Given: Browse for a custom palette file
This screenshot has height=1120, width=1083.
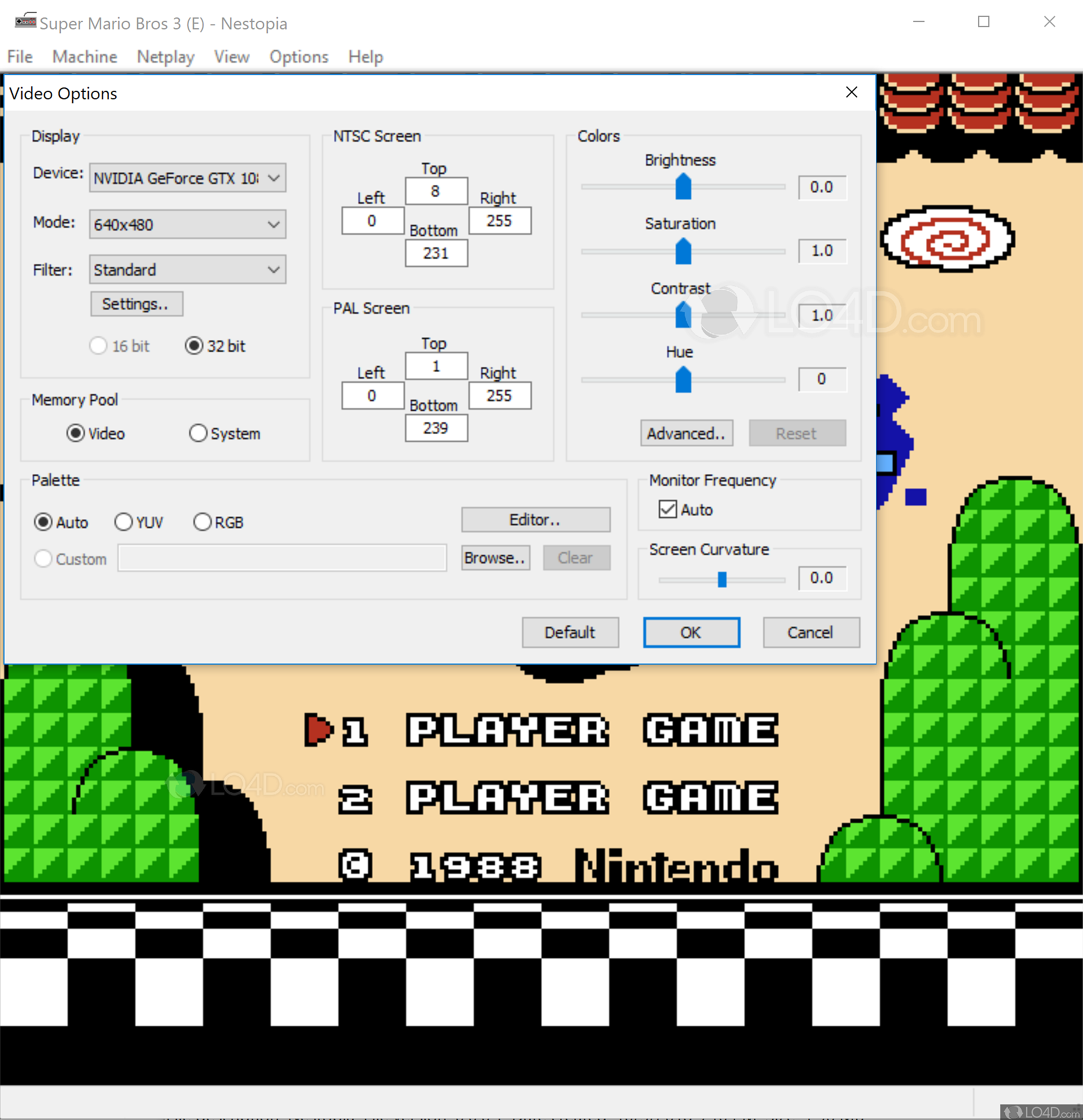Looking at the screenshot, I should coord(496,557).
